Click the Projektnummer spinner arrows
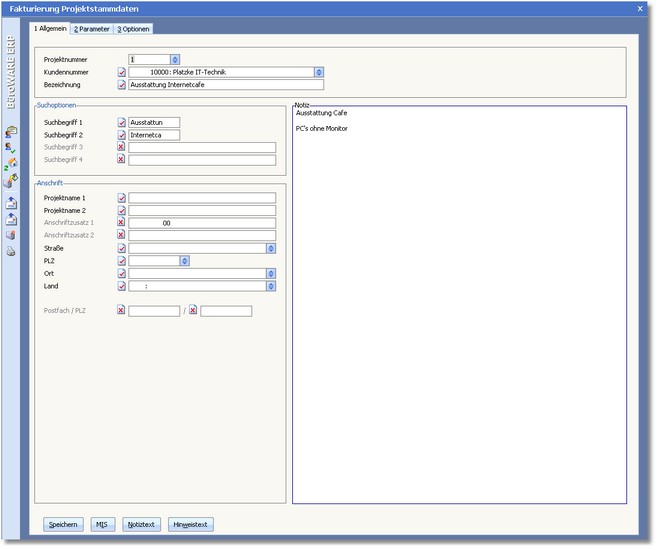Viewport: 656px width, 548px height. (175, 60)
